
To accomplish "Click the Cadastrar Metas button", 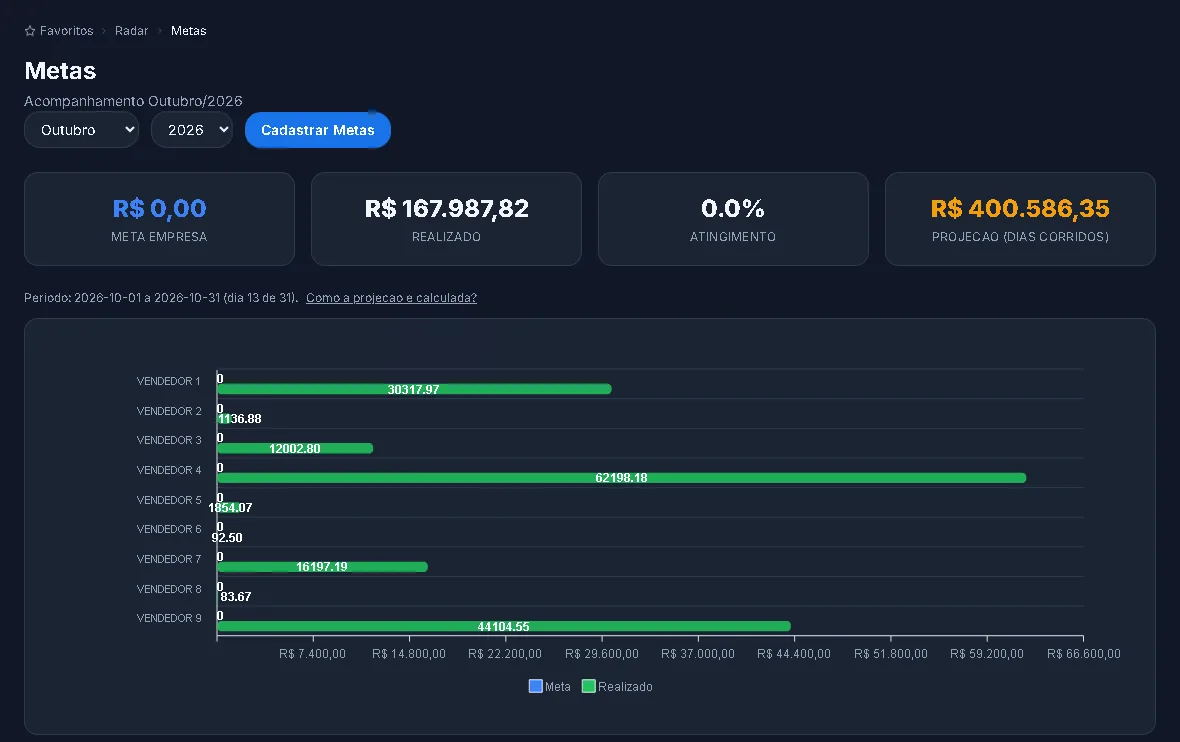I will (318, 130).
